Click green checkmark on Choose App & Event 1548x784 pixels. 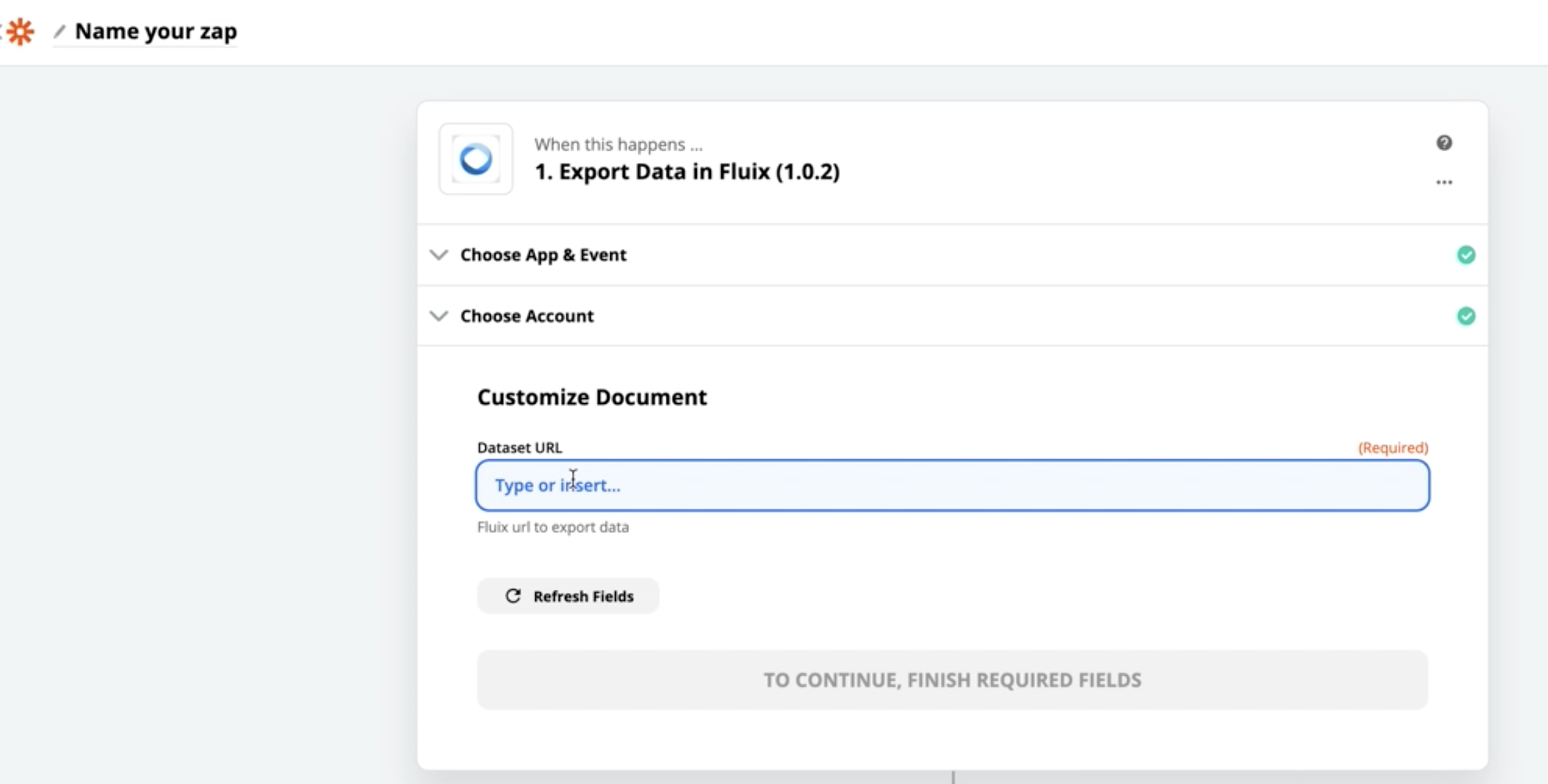point(1466,255)
